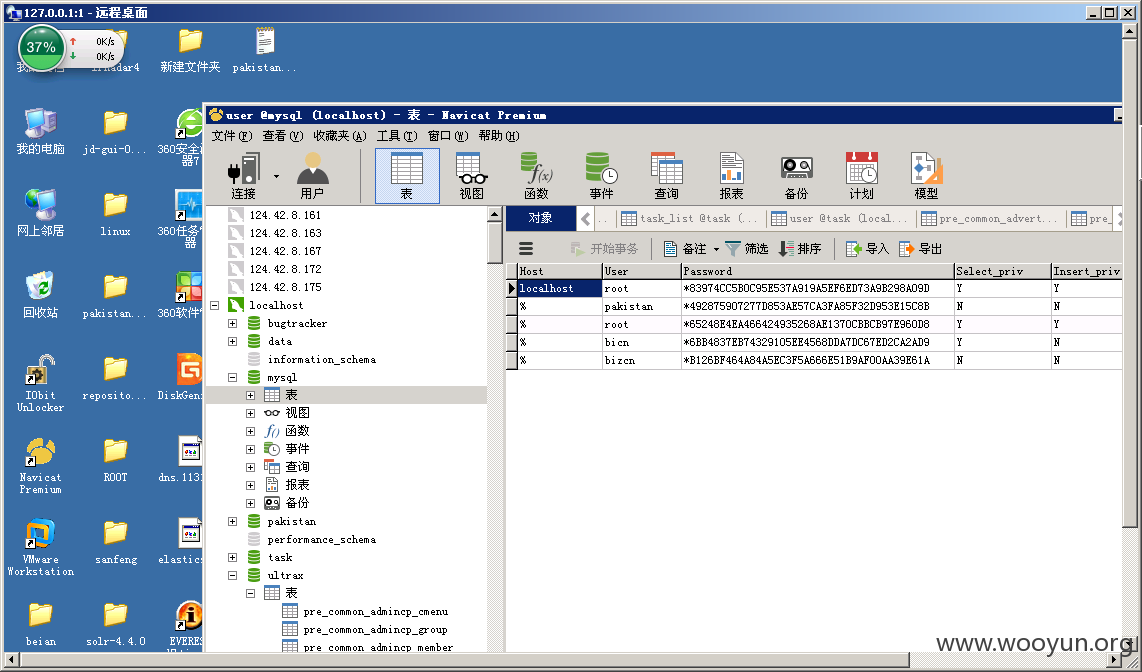Open the 用户 user manager
This screenshot has height=672, width=1142.
point(312,175)
